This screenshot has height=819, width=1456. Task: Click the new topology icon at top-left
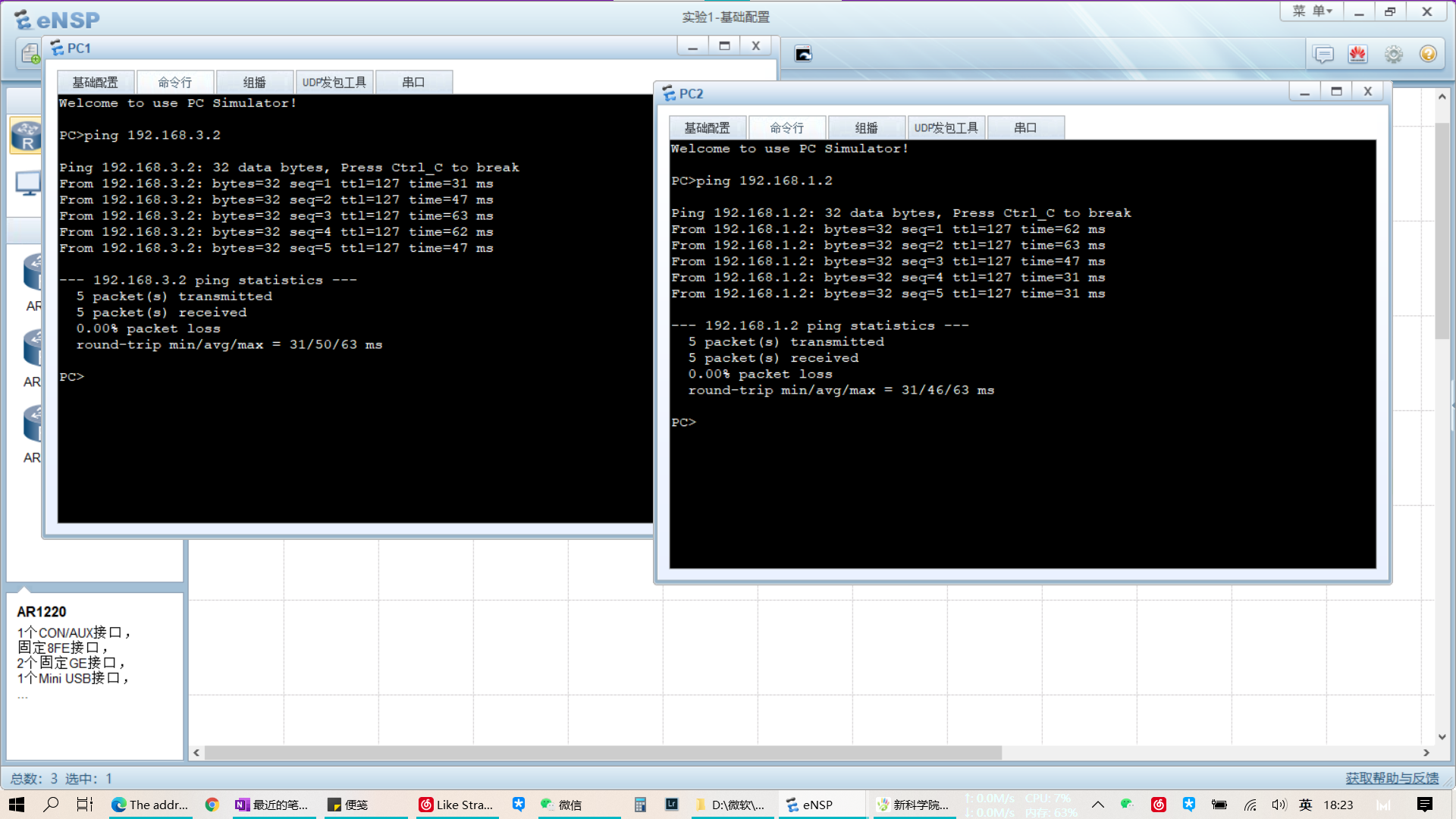coord(29,54)
